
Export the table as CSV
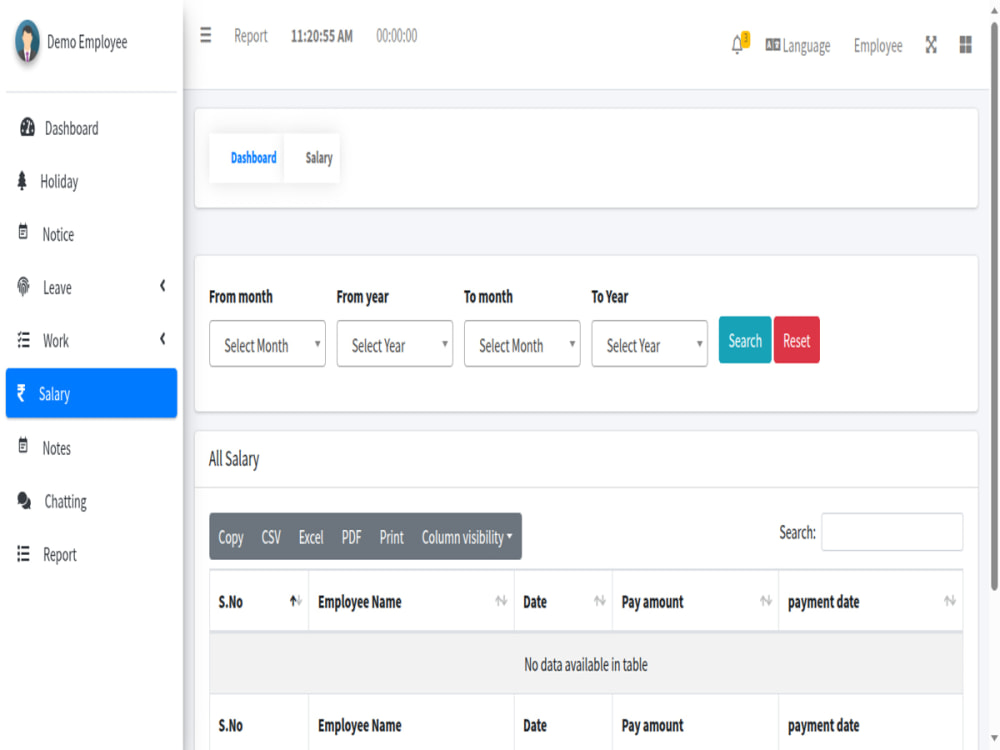pyautogui.click(x=271, y=537)
